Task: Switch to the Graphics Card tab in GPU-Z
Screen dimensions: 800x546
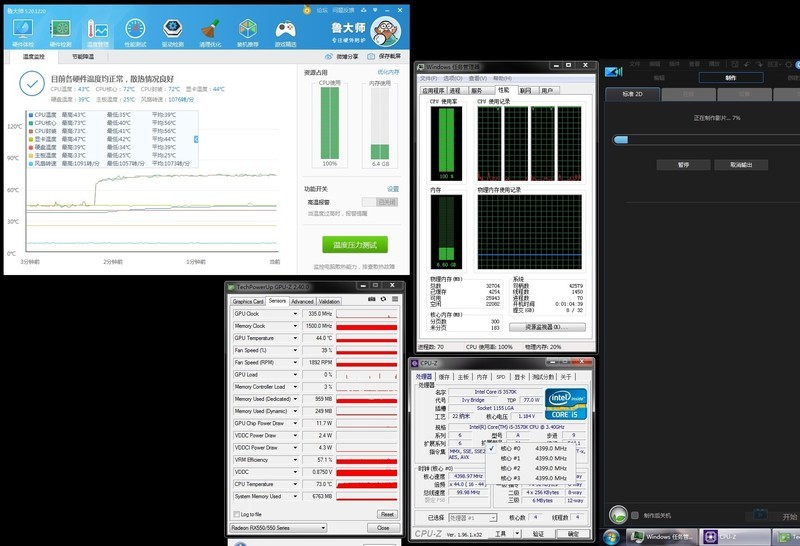Action: [248, 302]
